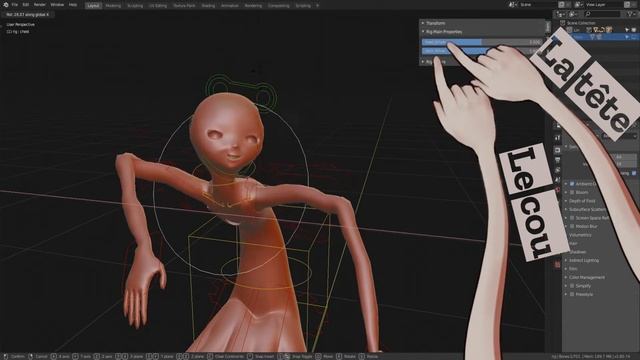This screenshot has height=360, width=640.
Task: Open the Render menu
Action: (x=40, y=5)
